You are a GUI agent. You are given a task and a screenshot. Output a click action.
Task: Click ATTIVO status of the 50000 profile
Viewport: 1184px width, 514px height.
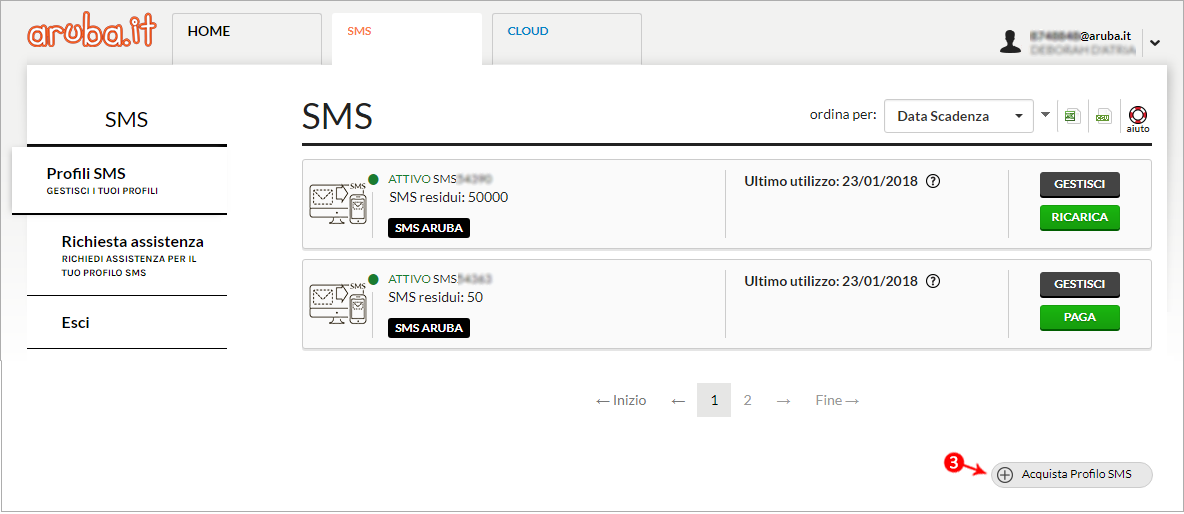409,179
